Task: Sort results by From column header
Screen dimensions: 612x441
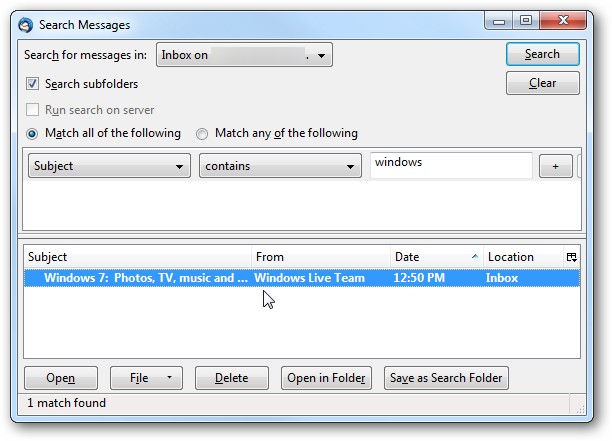Action: pos(321,257)
